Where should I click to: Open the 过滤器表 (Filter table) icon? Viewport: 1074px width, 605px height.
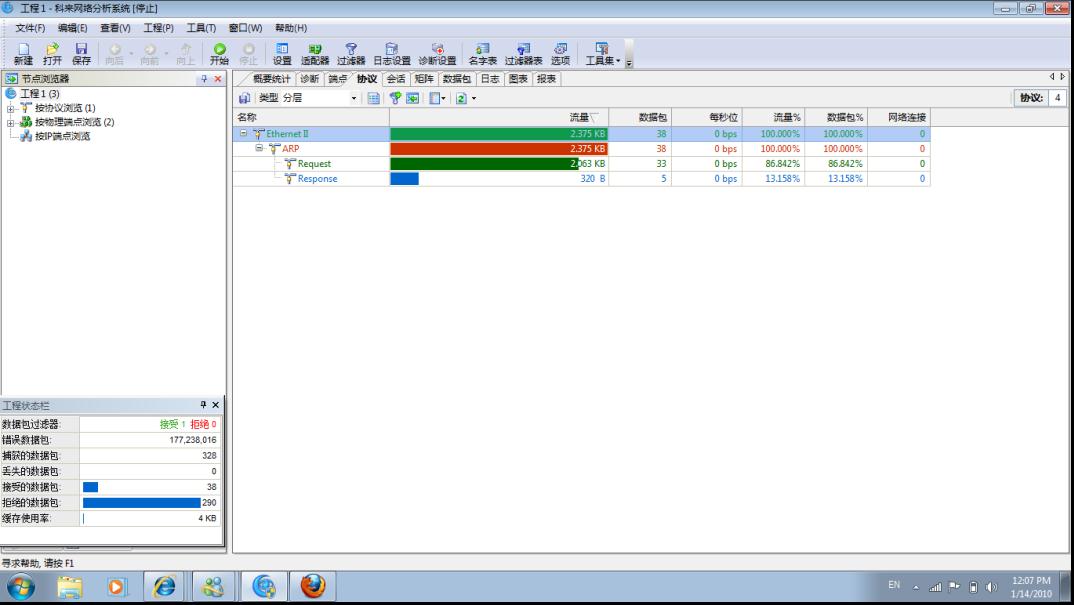[x=523, y=54]
